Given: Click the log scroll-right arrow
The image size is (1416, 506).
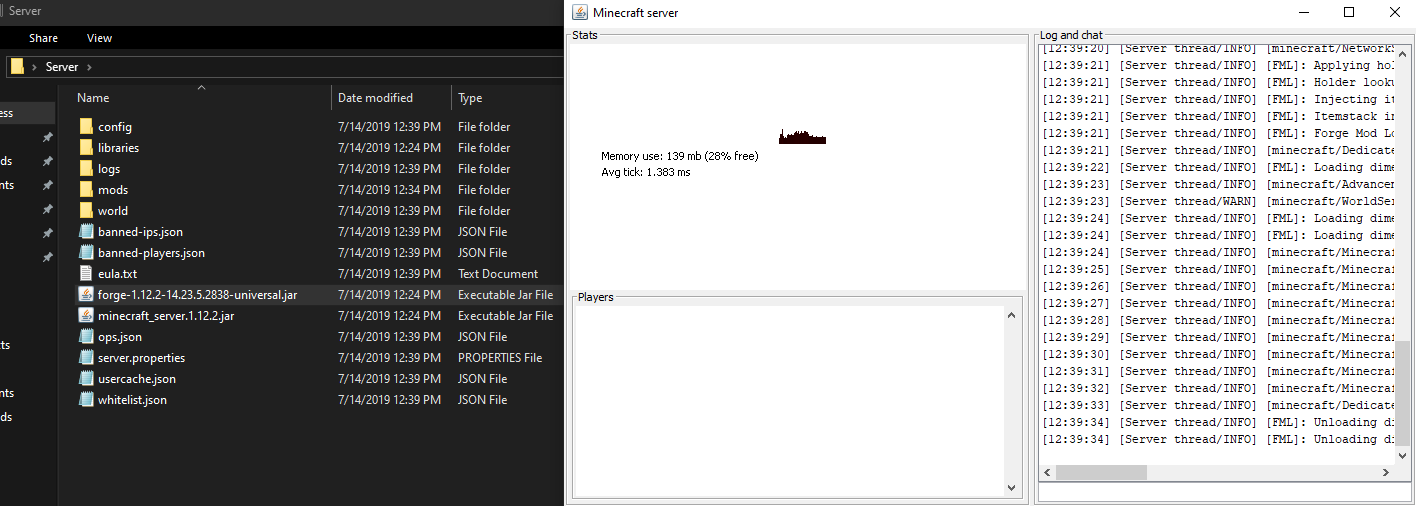Looking at the screenshot, I should tap(1387, 472).
